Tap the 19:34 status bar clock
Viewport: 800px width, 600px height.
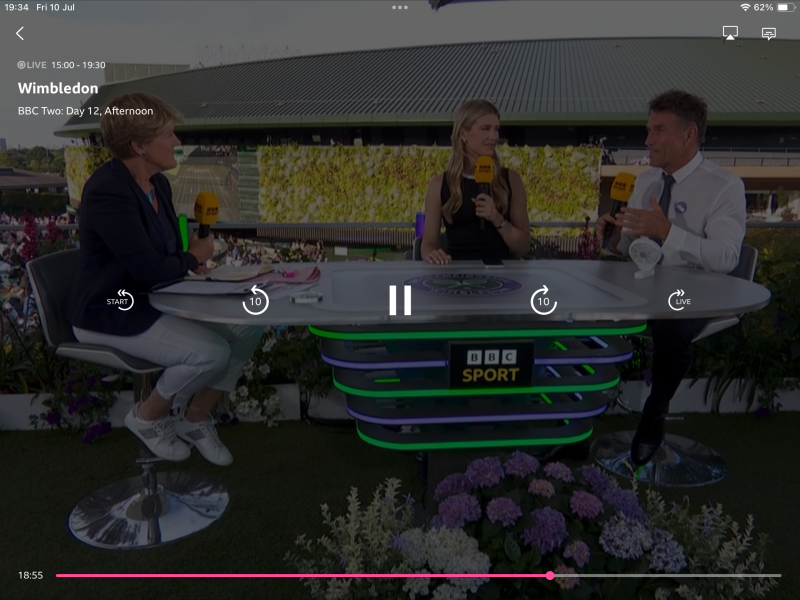(16, 7)
